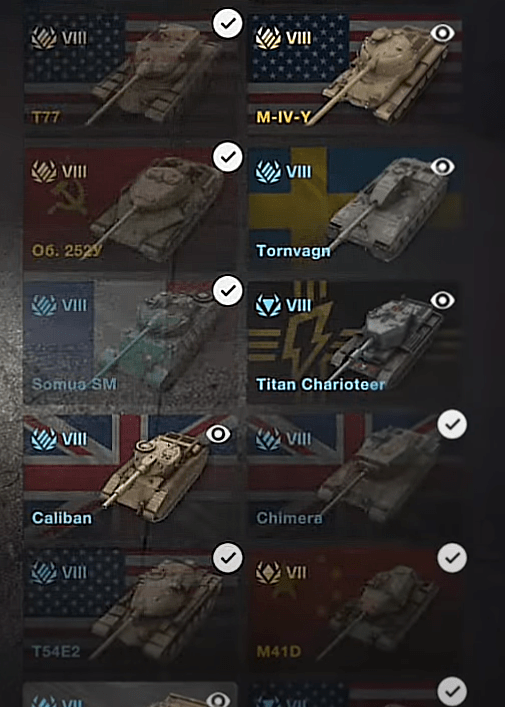
Task: Select the Tornvagn tank image
Action: click(388, 210)
